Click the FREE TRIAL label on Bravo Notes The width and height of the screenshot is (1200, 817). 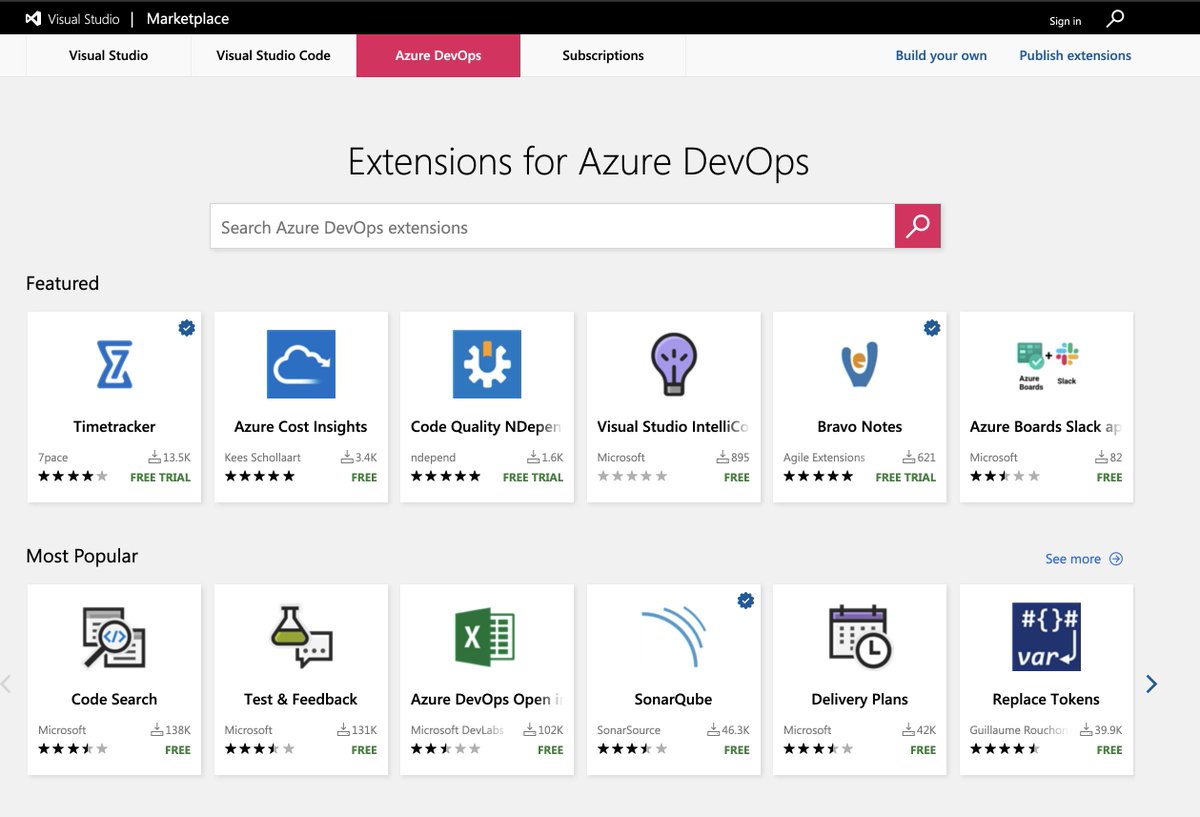click(x=906, y=478)
